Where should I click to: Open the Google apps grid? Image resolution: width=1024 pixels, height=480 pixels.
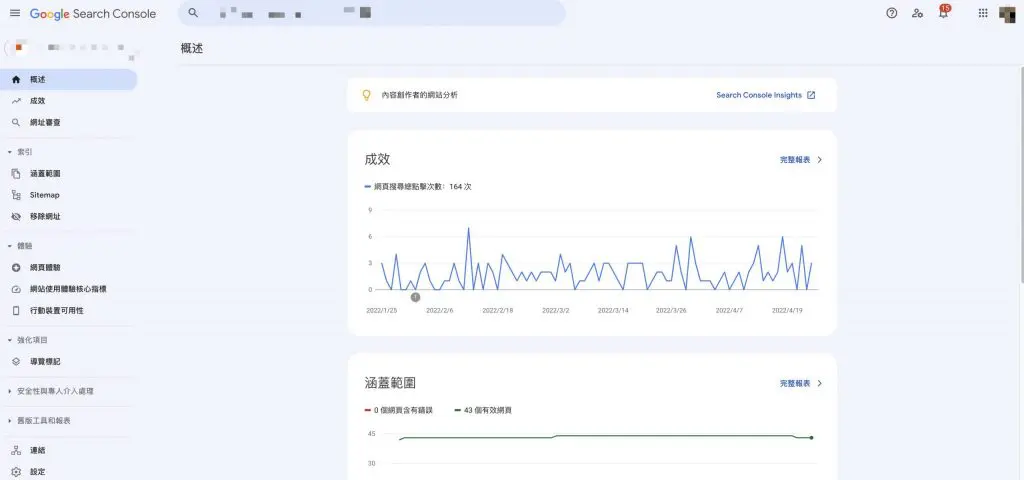coord(983,13)
